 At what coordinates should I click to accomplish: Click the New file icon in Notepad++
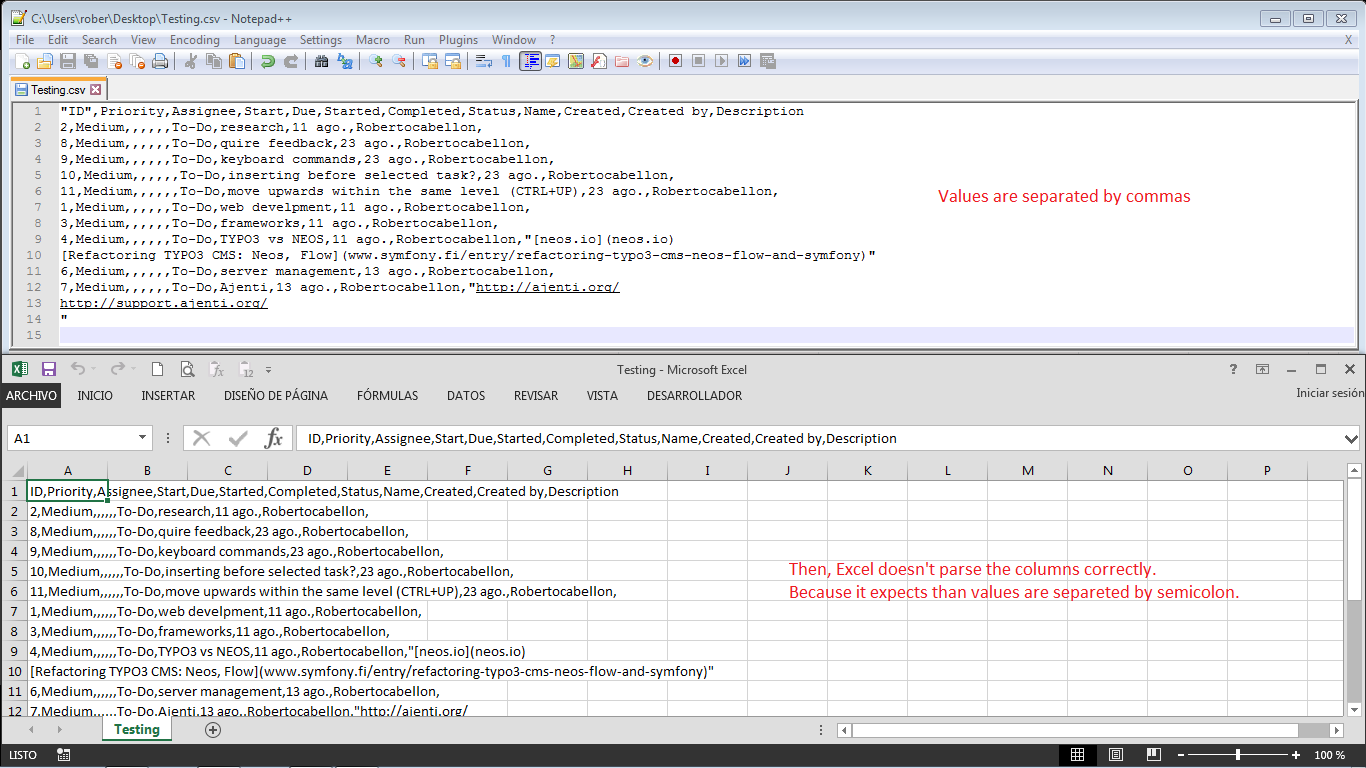click(x=22, y=61)
